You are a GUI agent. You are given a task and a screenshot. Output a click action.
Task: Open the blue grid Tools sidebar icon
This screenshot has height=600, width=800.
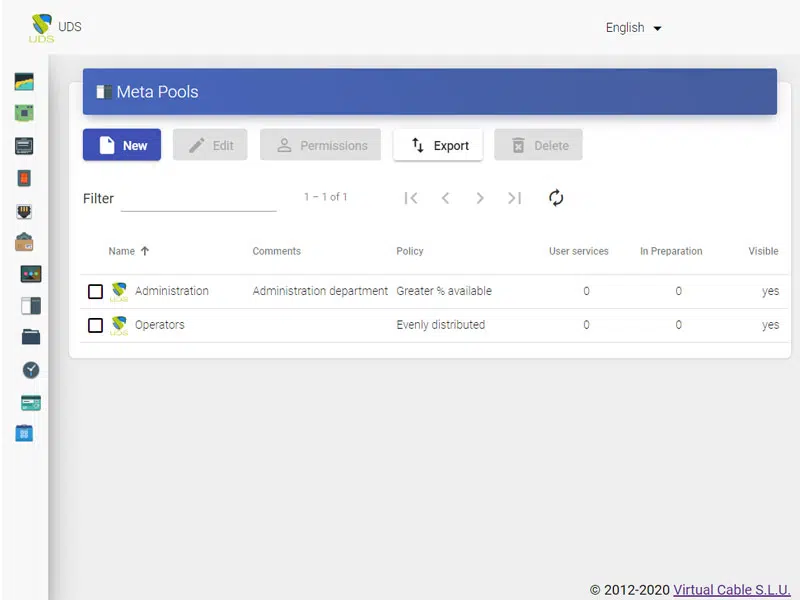pyautogui.click(x=24, y=433)
